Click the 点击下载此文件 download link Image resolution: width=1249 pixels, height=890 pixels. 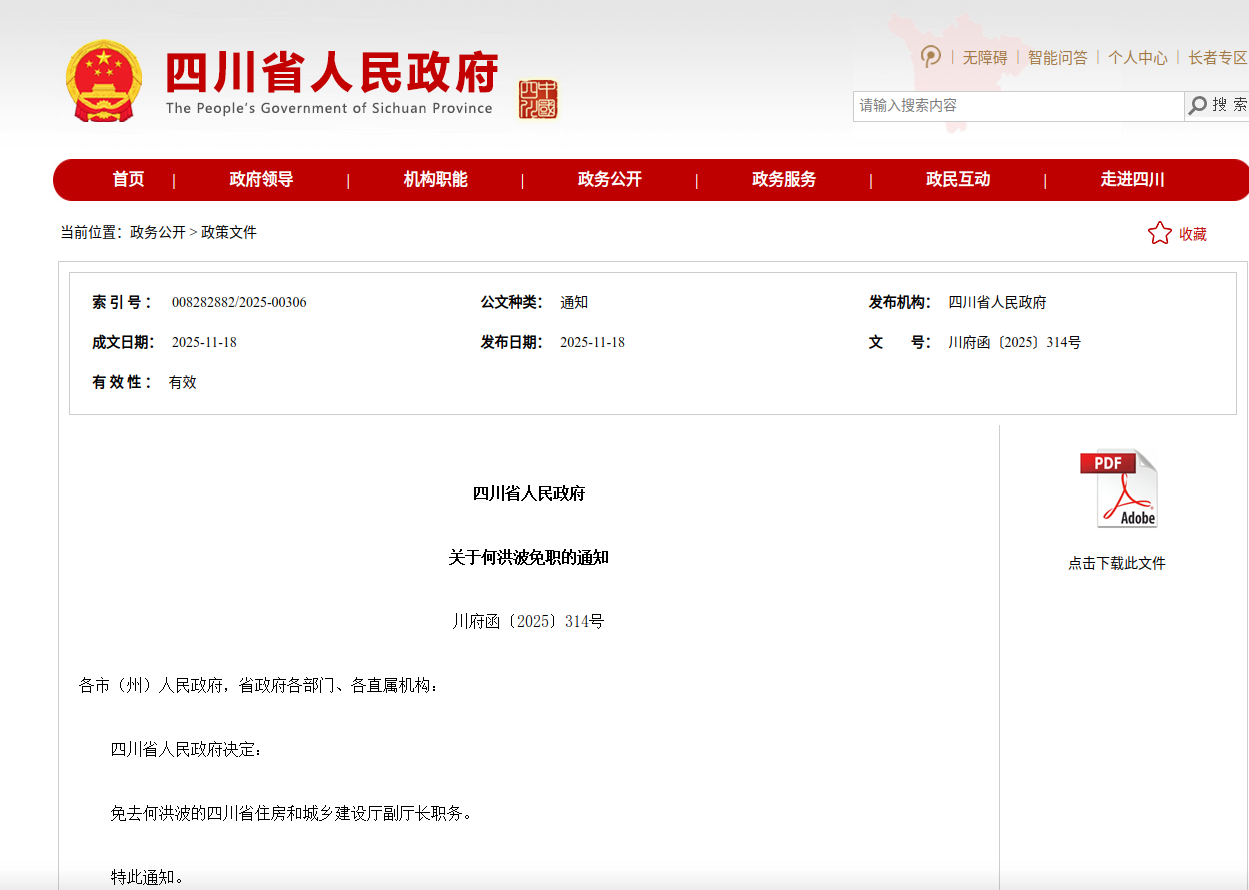point(1116,563)
